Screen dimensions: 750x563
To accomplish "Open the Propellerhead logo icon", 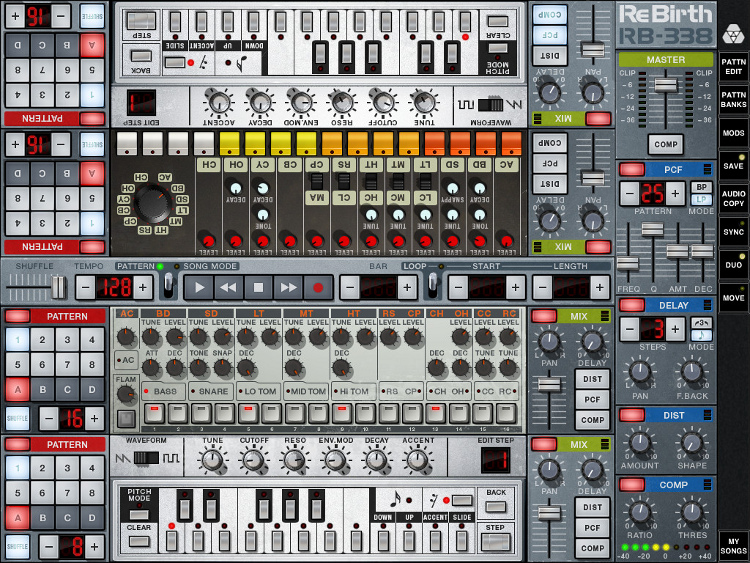I will [733, 34].
